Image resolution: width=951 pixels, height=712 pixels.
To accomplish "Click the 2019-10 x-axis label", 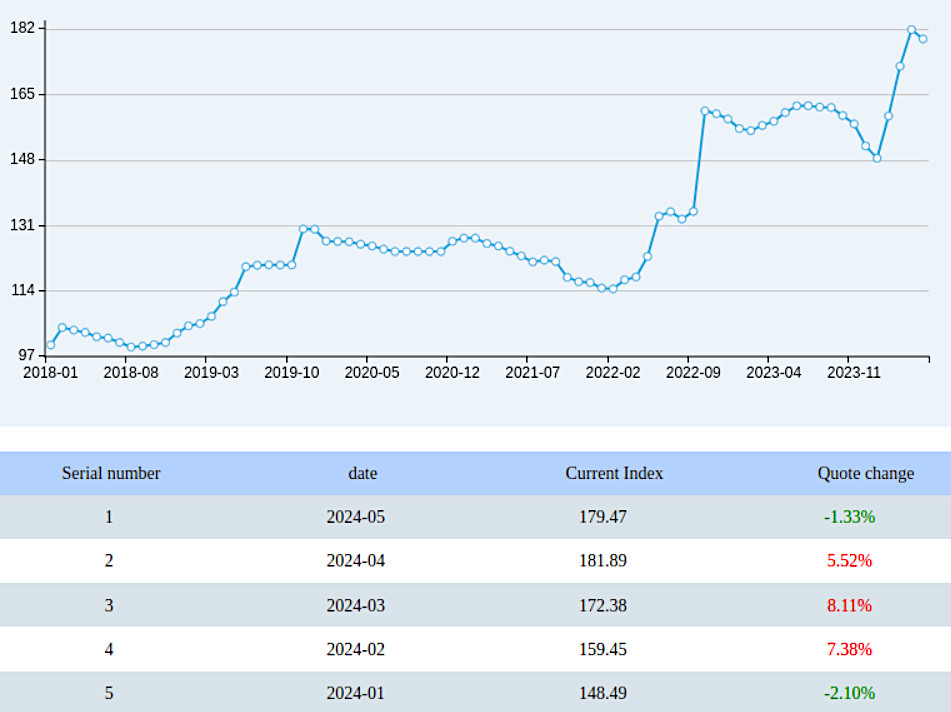I will pyautogui.click(x=291, y=372).
